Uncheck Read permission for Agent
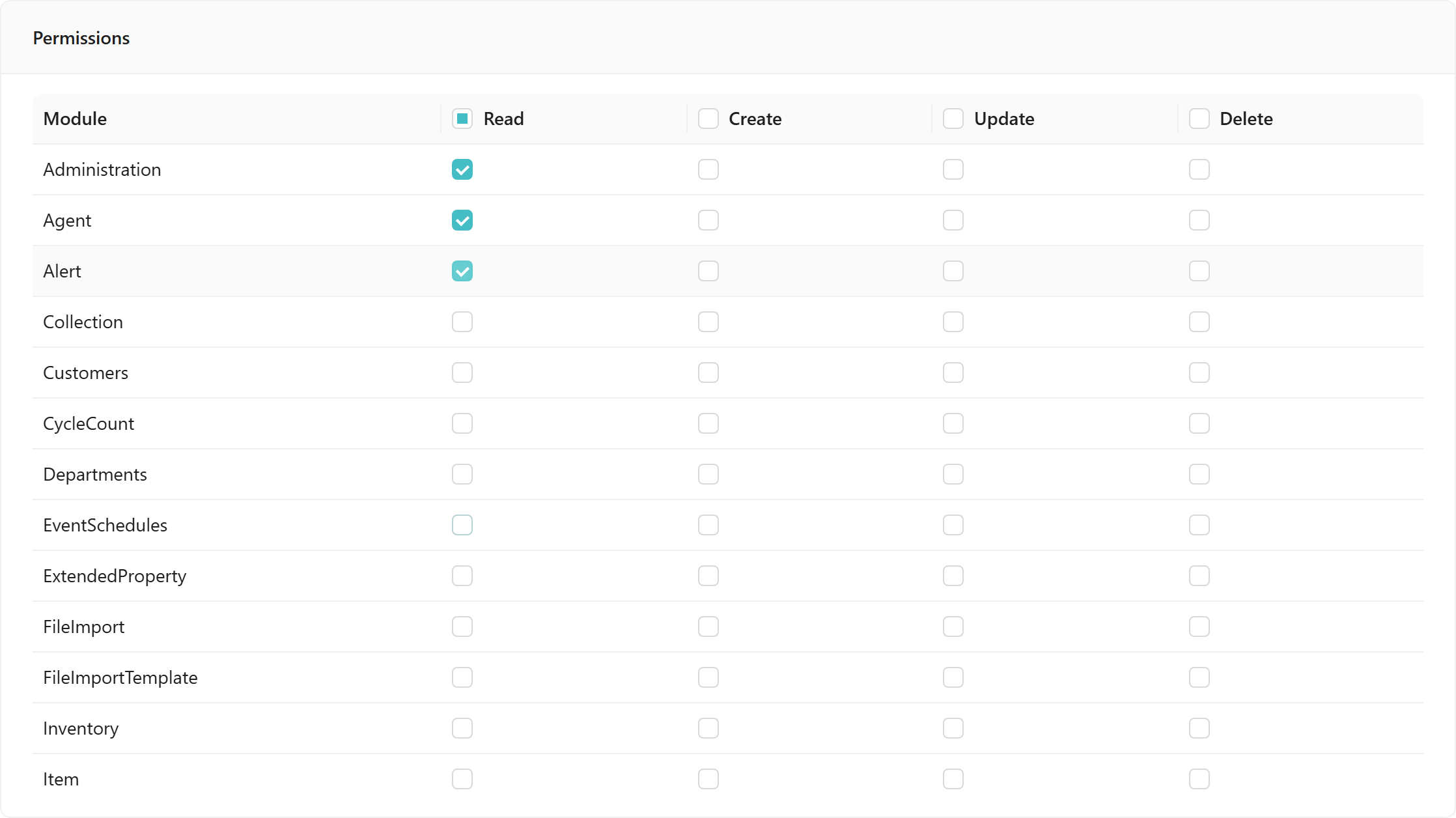The height and width of the screenshot is (818, 1456). [462, 220]
